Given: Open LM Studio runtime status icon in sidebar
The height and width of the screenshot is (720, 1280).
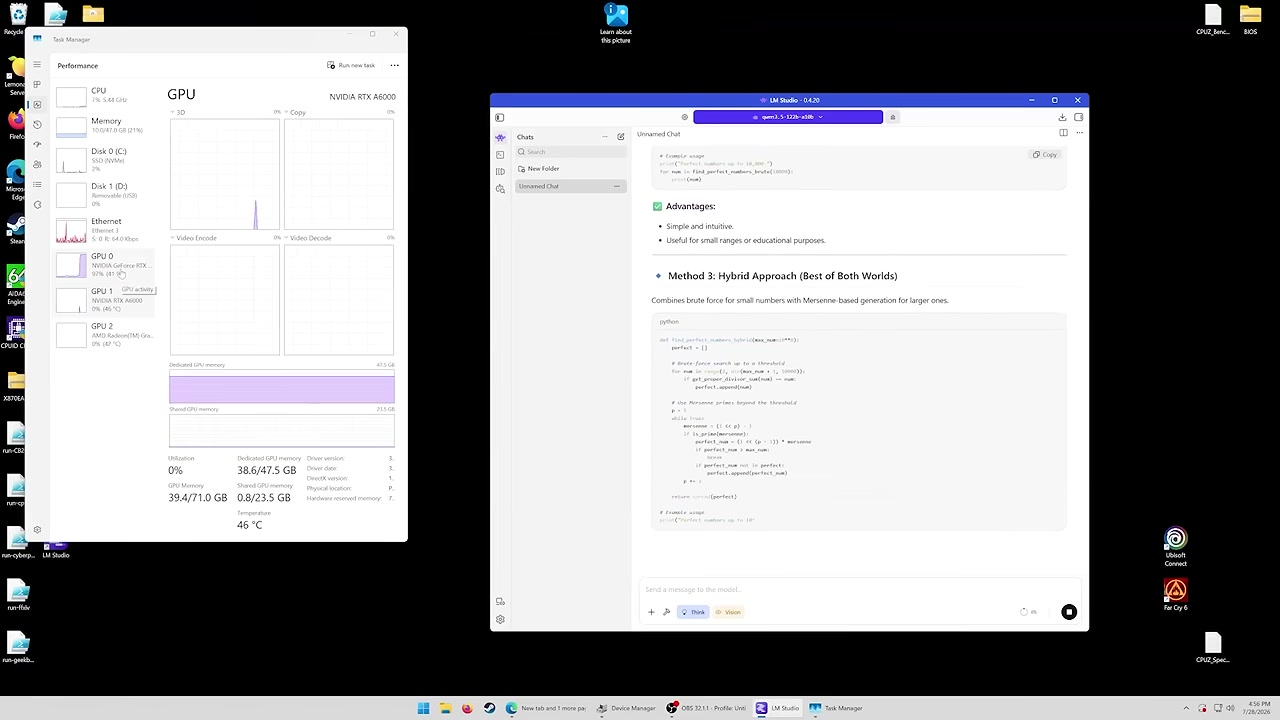Looking at the screenshot, I should [x=500, y=602].
